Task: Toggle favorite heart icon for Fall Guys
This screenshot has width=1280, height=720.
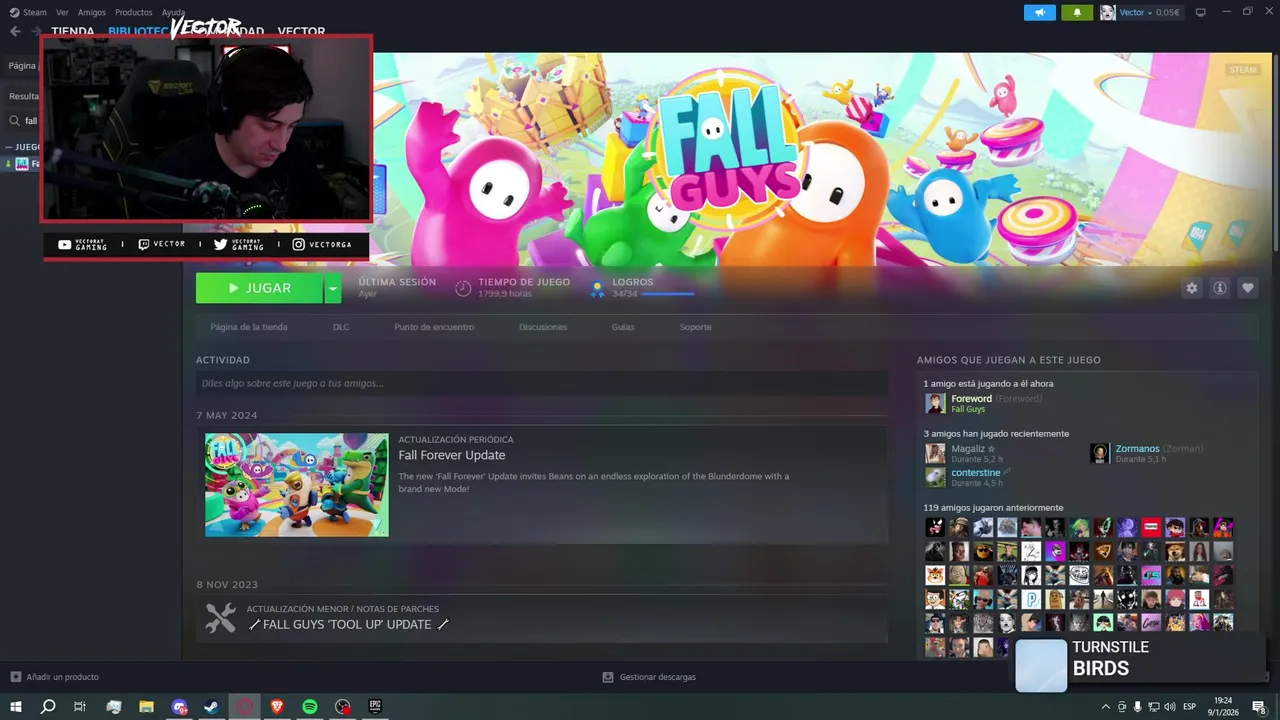Action: pos(1247,288)
